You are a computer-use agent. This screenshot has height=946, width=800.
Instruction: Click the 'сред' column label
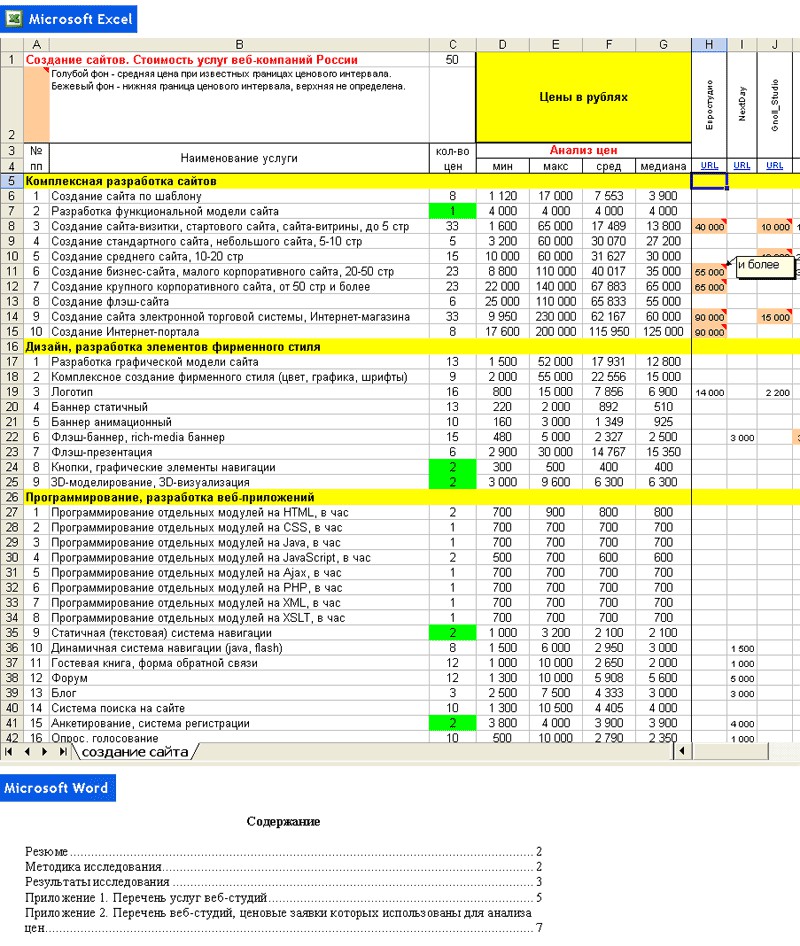609,166
